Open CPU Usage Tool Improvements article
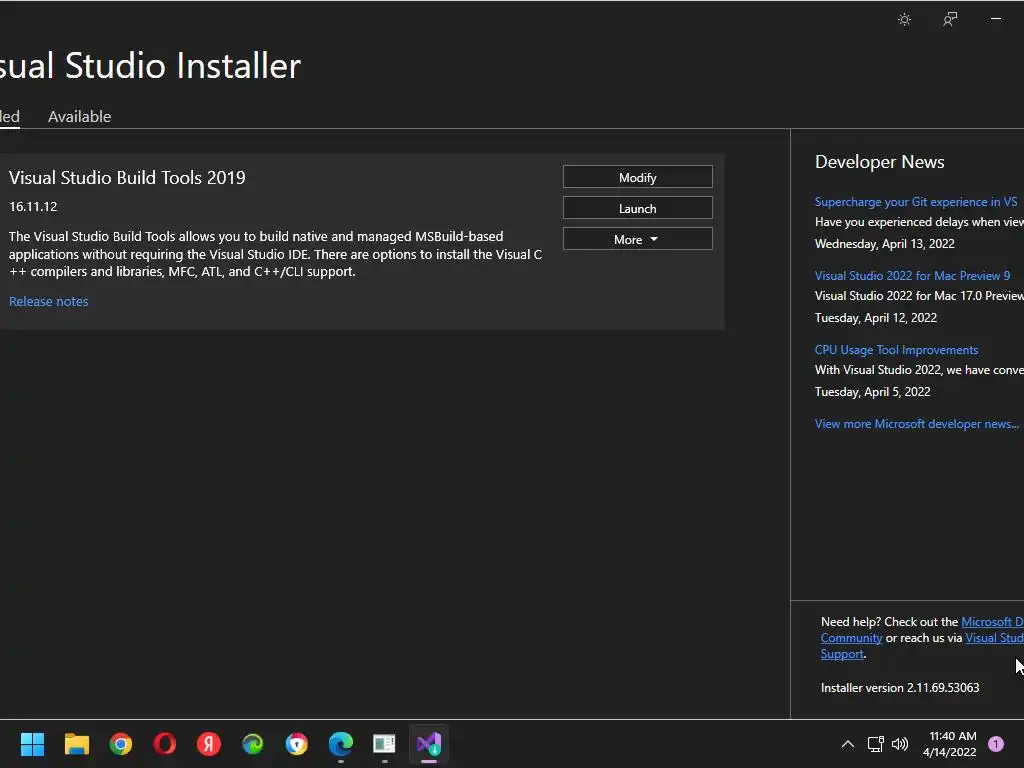Screen dimensions: 1024x768 coord(896,349)
